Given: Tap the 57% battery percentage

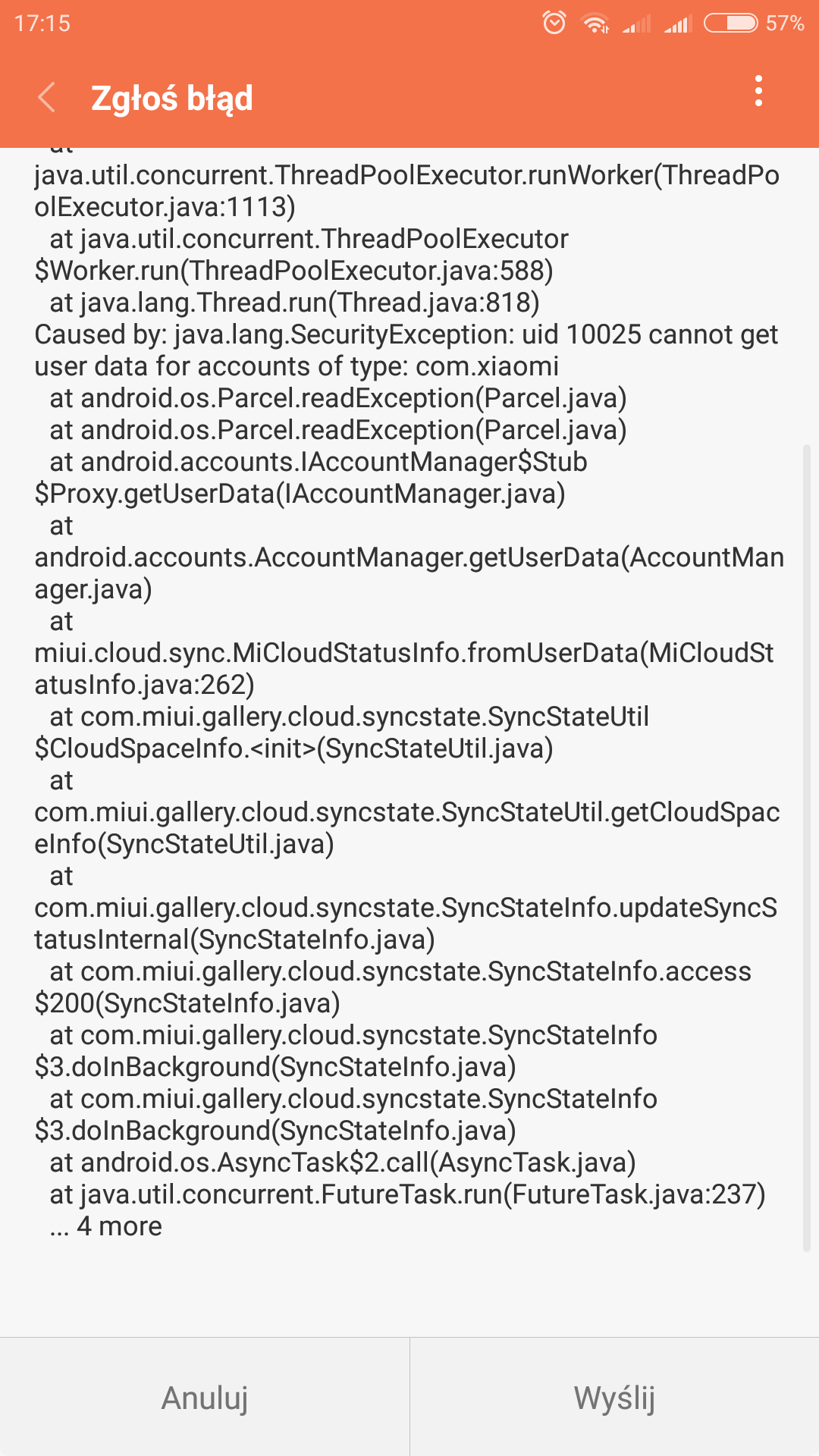Looking at the screenshot, I should (785, 24).
